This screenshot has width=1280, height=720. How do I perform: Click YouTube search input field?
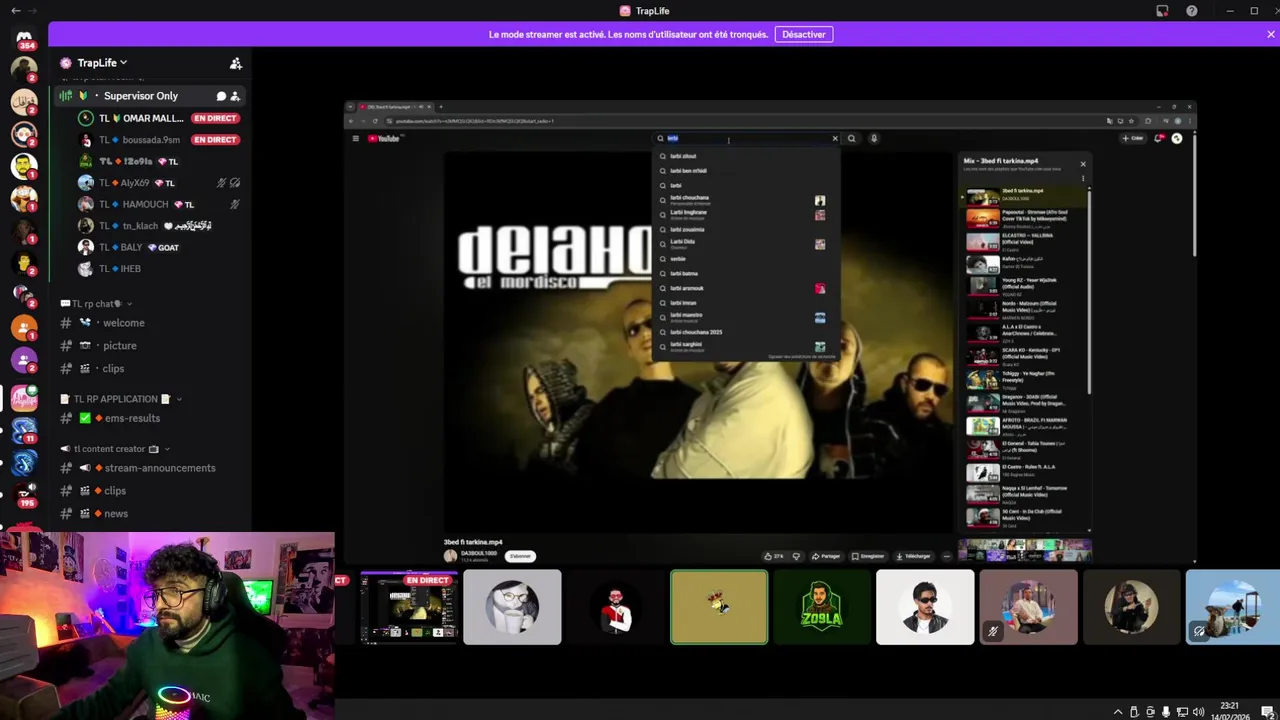pos(745,139)
